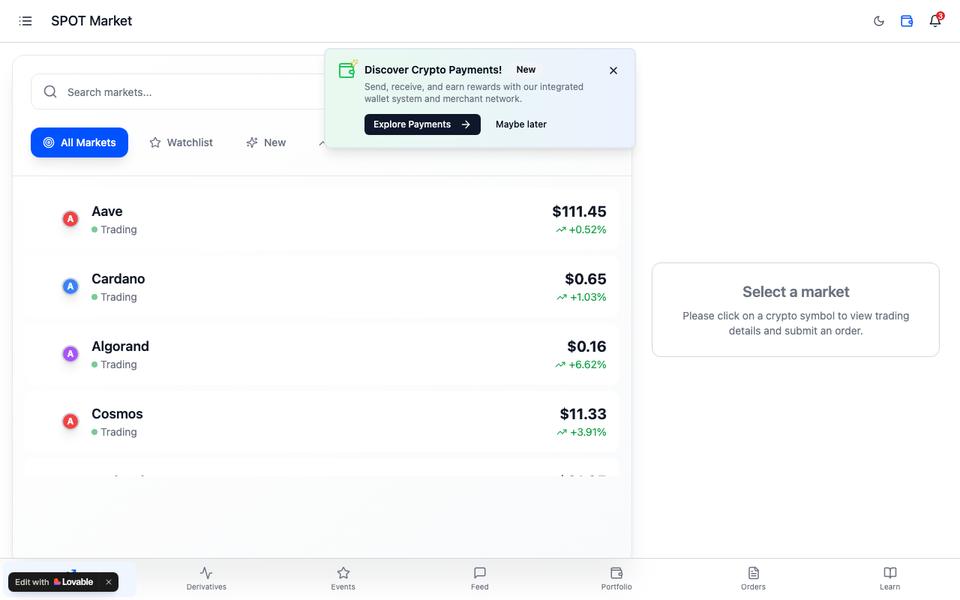Select the Aave market row name
960x600 pixels.
(107, 211)
